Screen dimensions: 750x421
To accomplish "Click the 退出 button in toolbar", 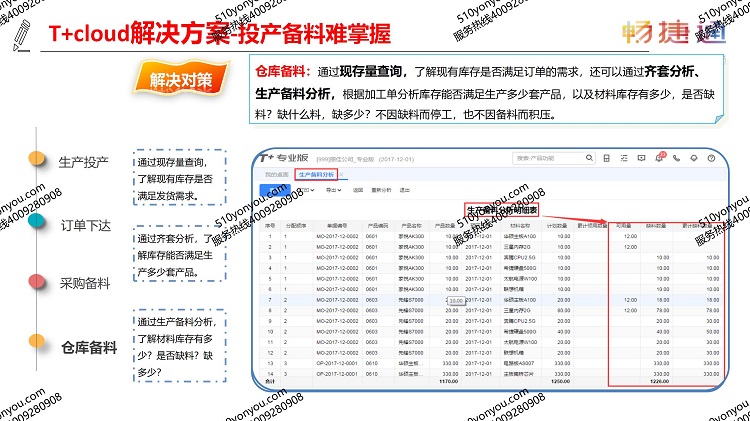I will pyautogui.click(x=405, y=189).
